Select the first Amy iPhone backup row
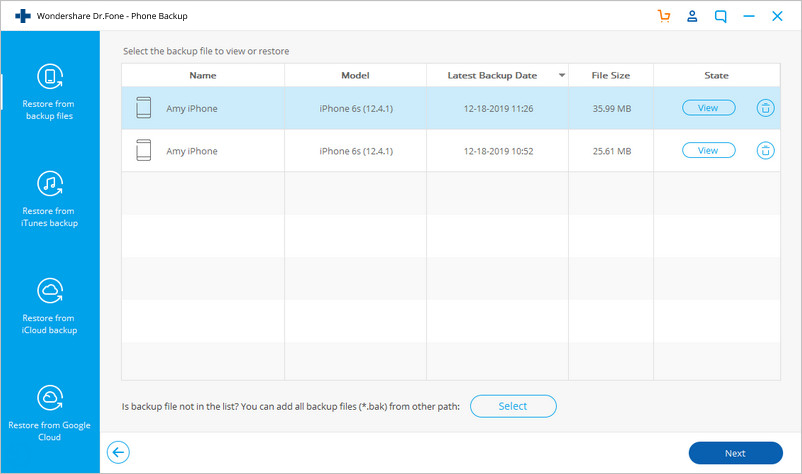The width and height of the screenshot is (802, 474). click(x=451, y=108)
